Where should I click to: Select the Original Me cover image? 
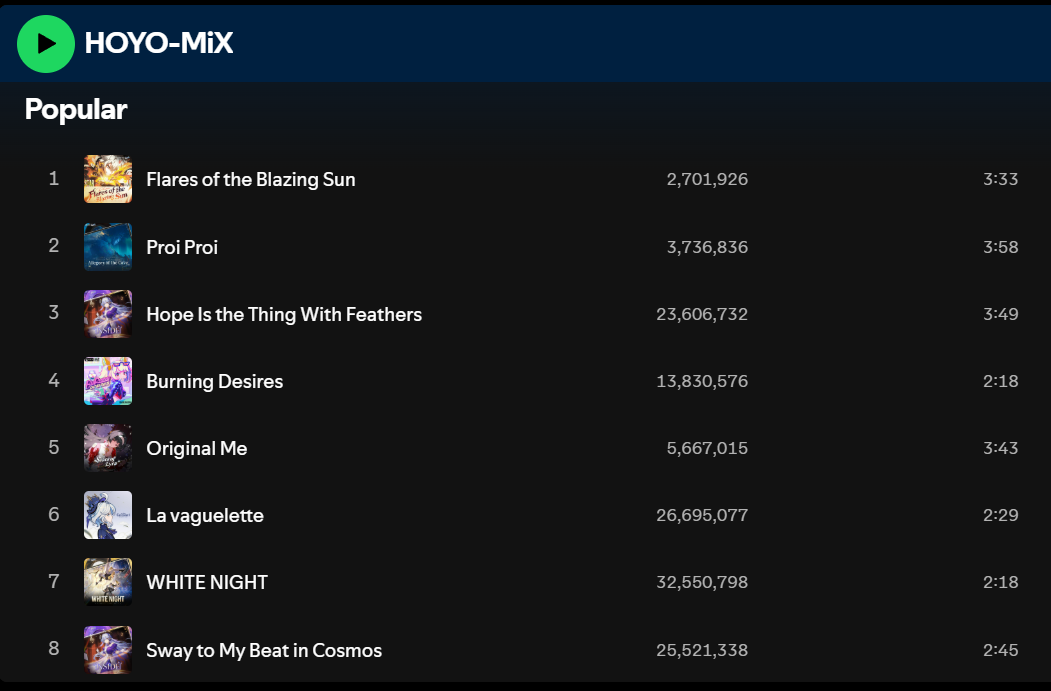pos(108,448)
